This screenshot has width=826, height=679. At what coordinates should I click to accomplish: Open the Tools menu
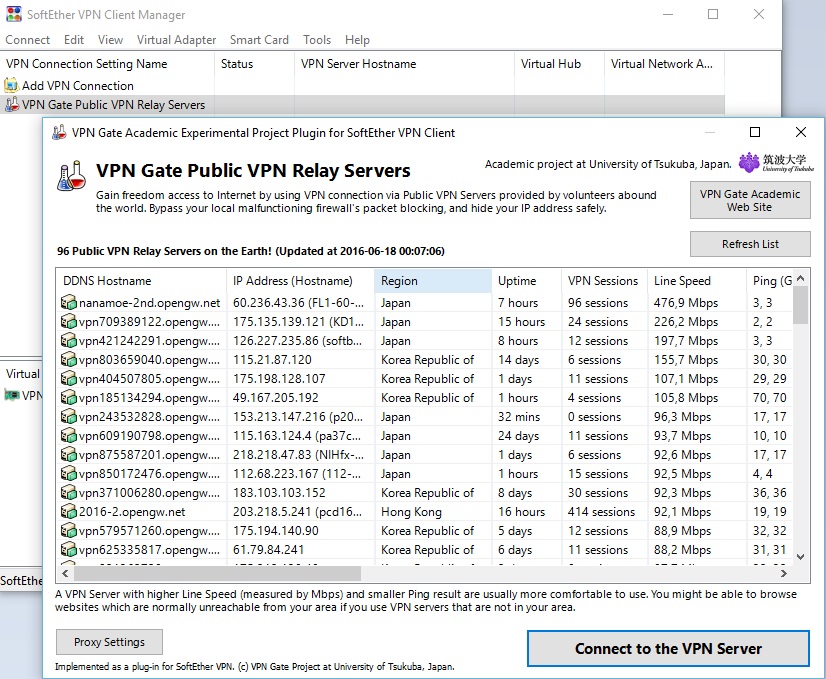point(316,40)
